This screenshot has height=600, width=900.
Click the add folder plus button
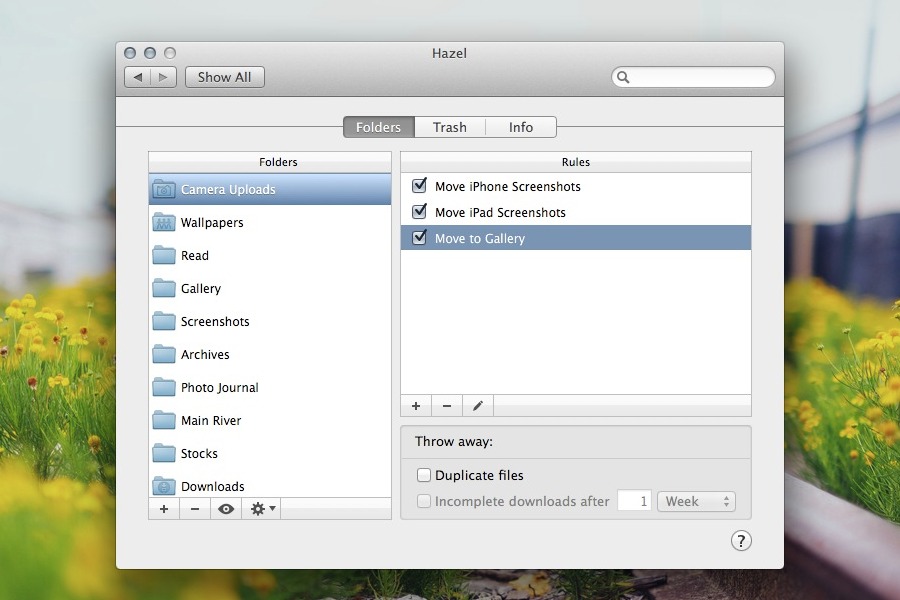coord(164,509)
